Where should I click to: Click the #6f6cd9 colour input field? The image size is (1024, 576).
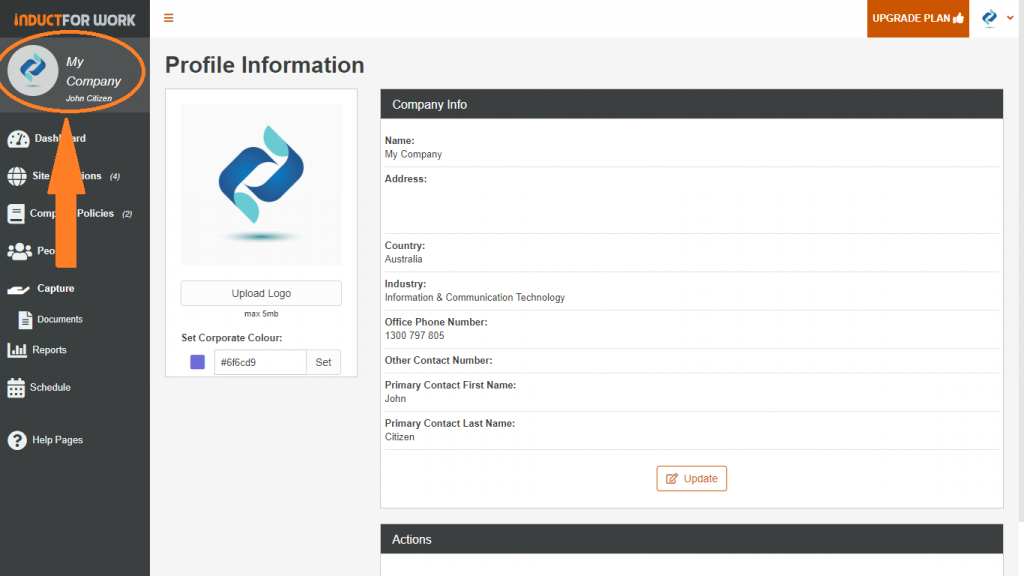(261, 362)
